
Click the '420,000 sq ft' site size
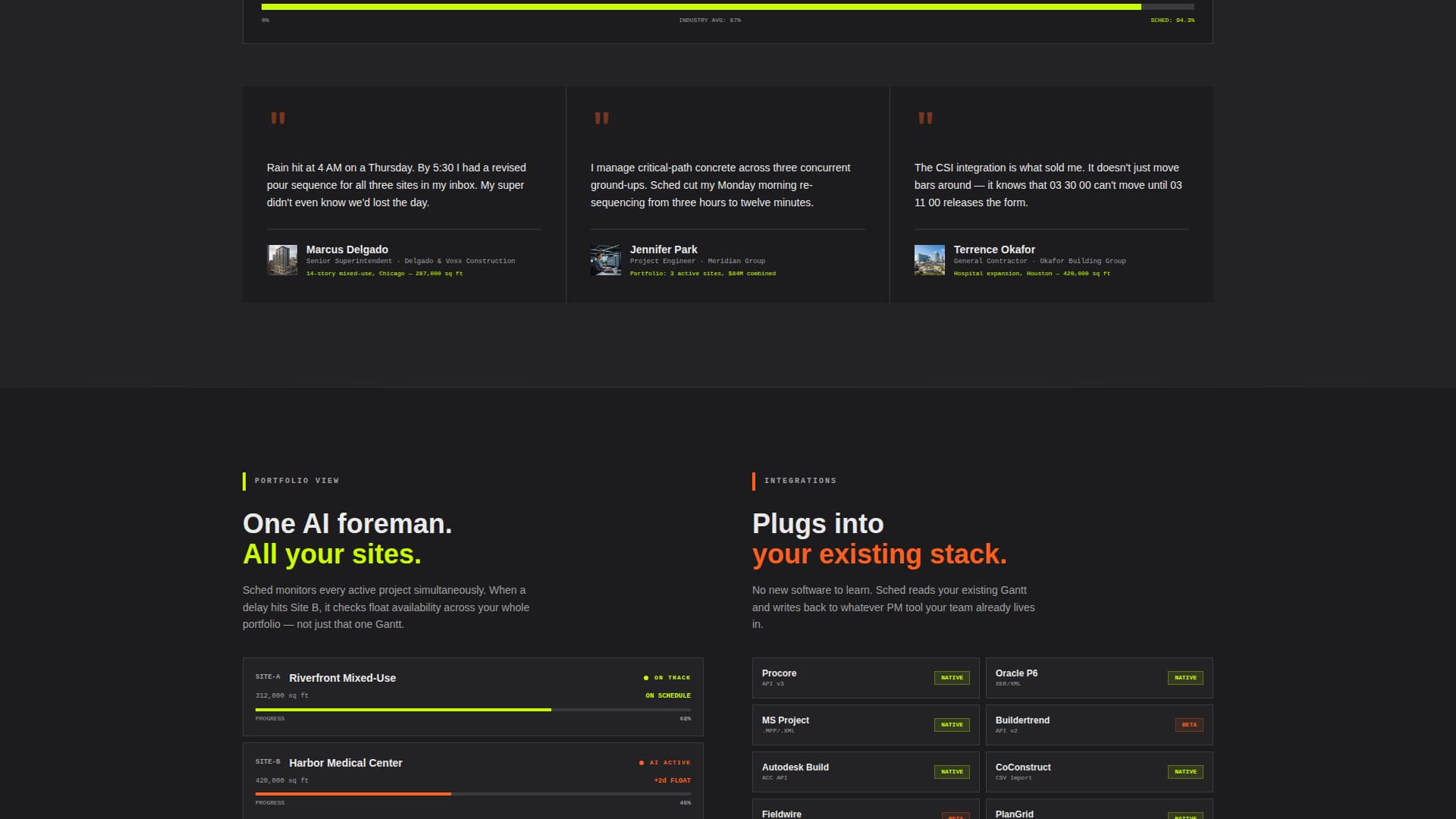pyautogui.click(x=282, y=780)
